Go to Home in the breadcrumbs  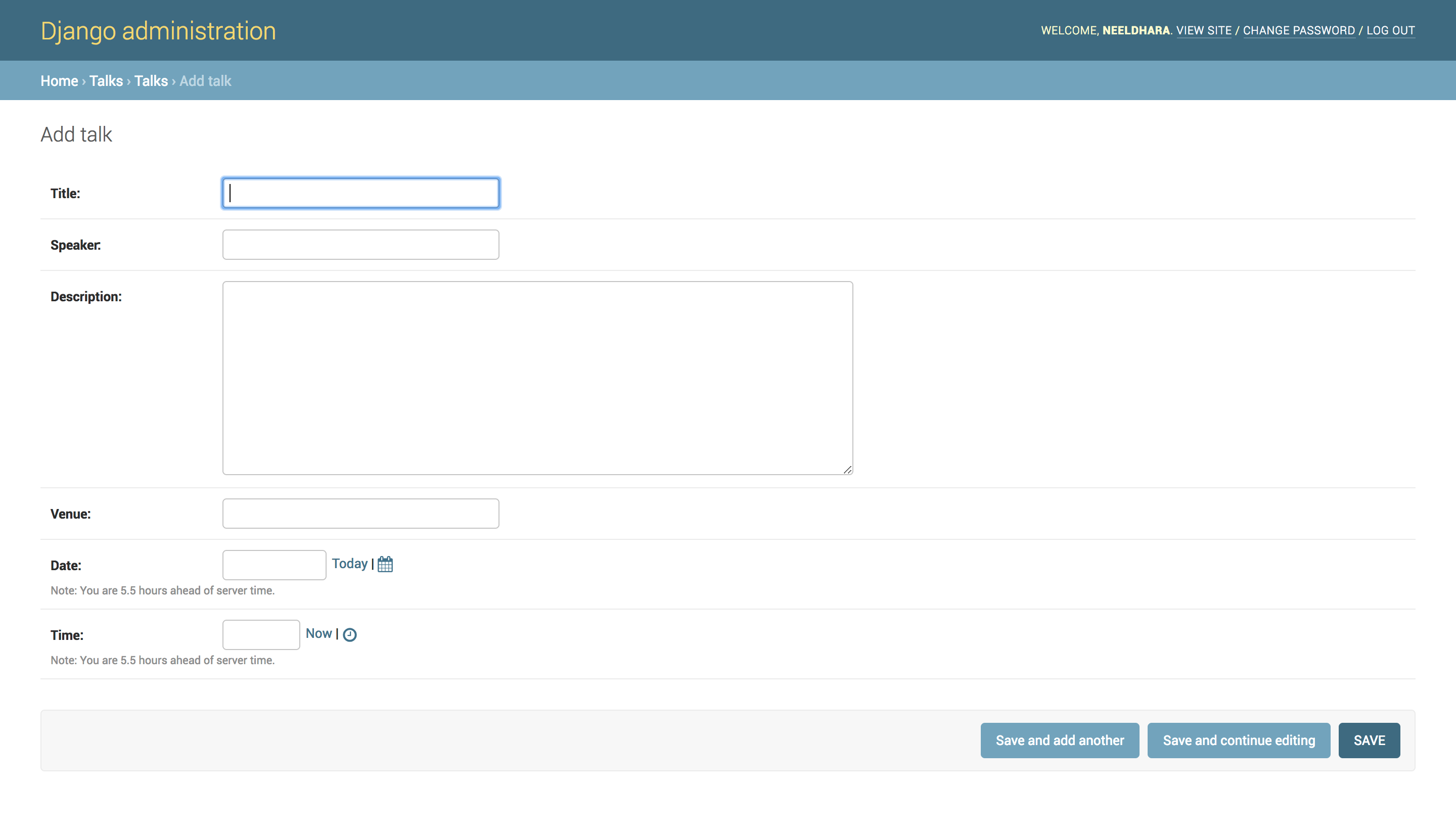pyautogui.click(x=60, y=80)
